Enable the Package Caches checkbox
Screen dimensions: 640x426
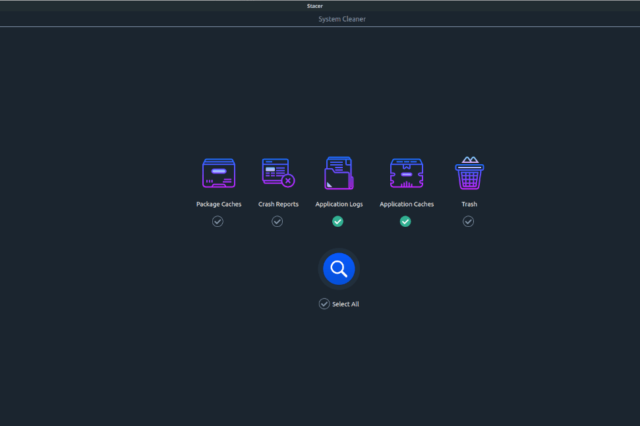(x=218, y=221)
